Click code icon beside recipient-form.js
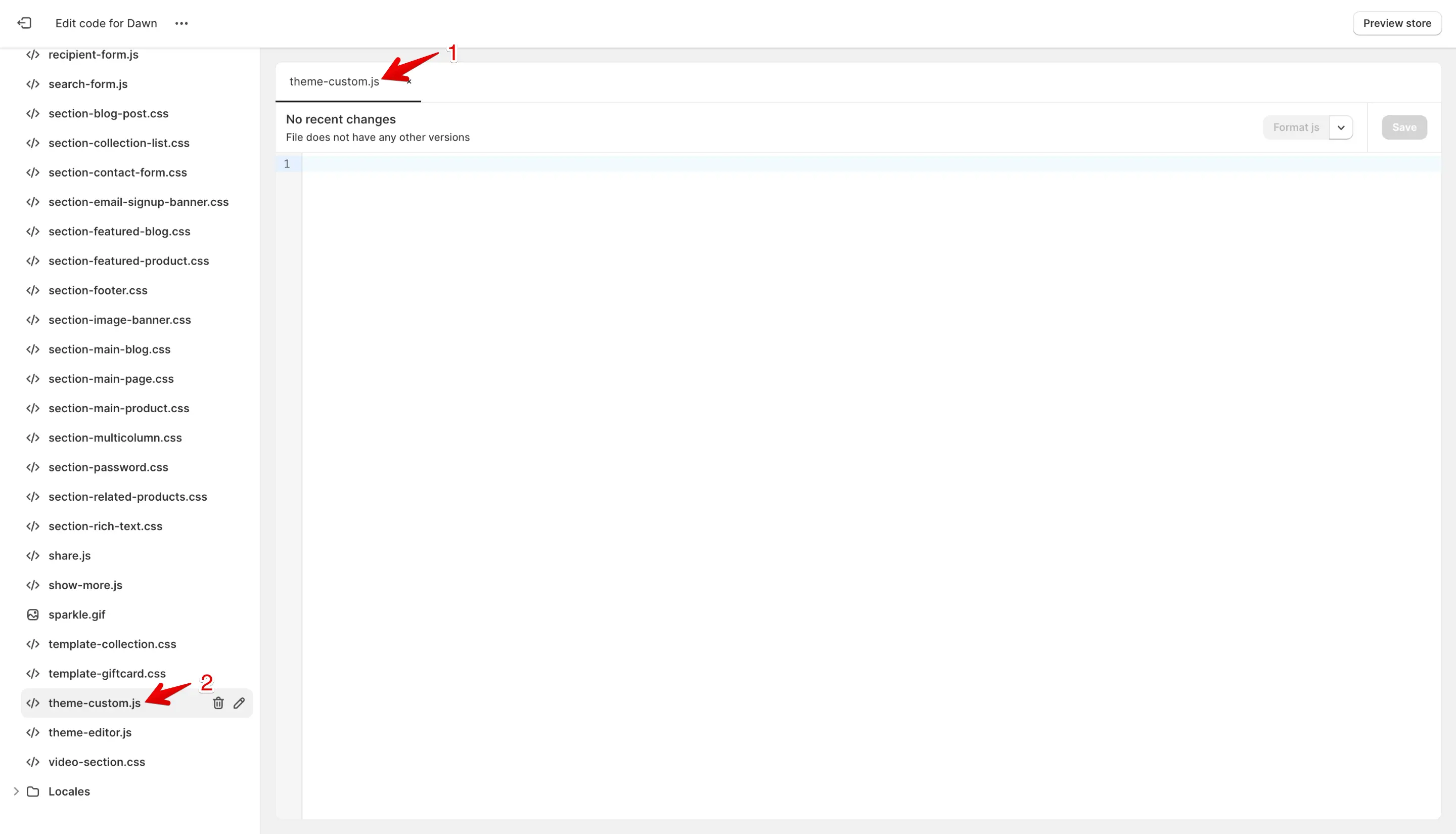The height and width of the screenshot is (834, 1456). coord(33,55)
